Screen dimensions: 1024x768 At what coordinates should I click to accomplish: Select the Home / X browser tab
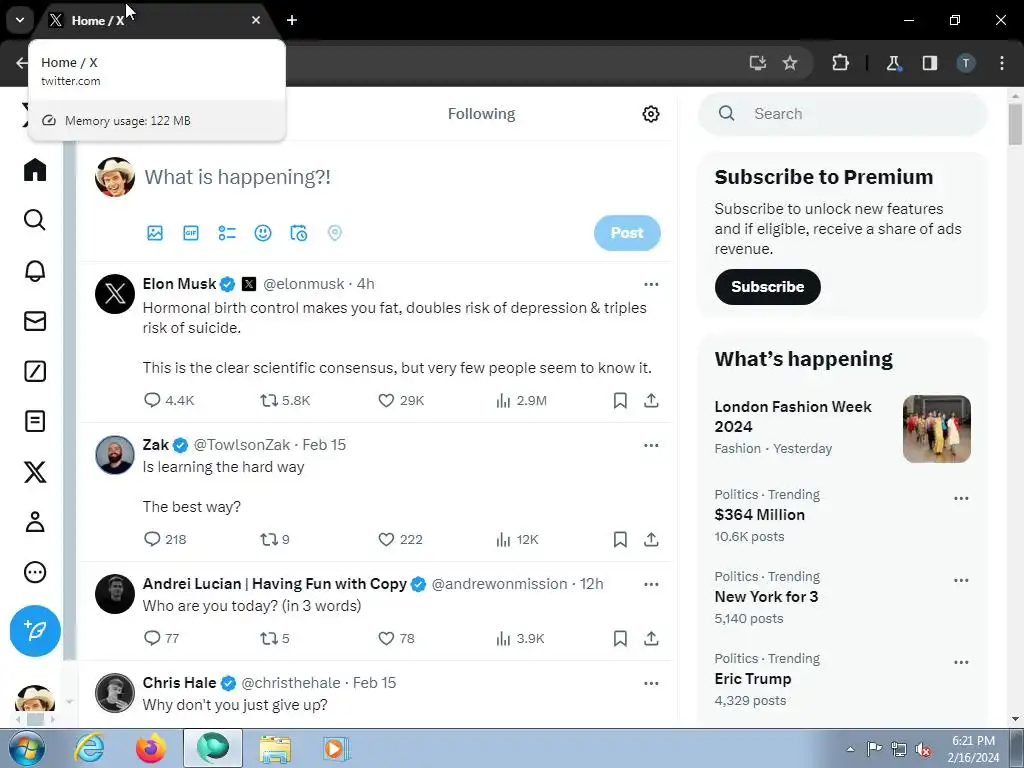[x=155, y=20]
